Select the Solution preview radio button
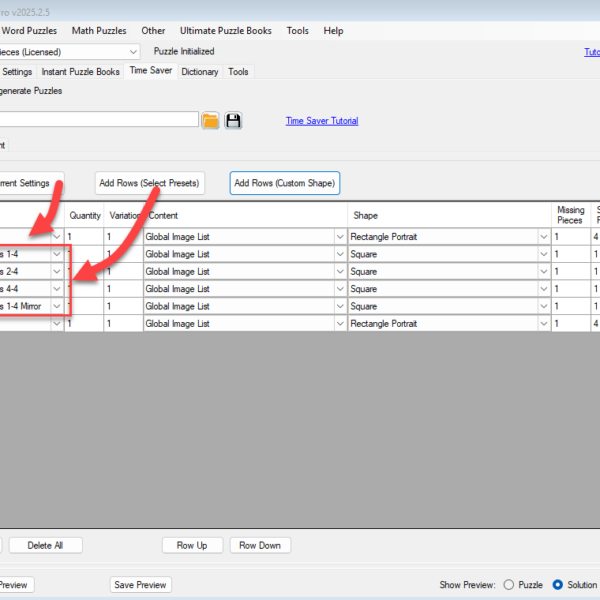 [x=559, y=585]
